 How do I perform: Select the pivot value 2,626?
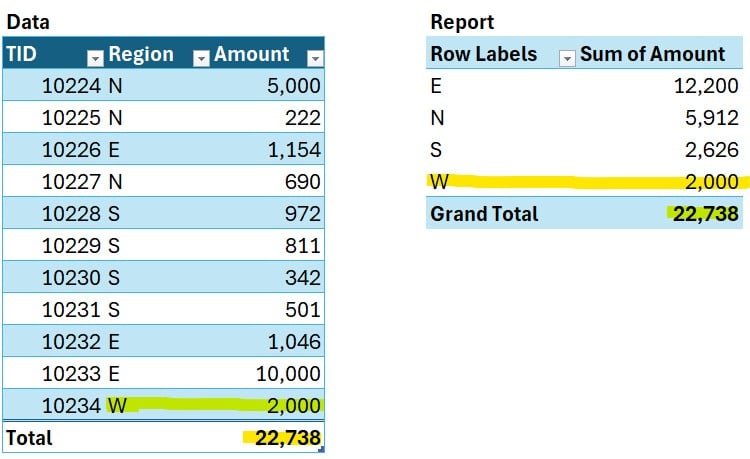(x=712, y=151)
